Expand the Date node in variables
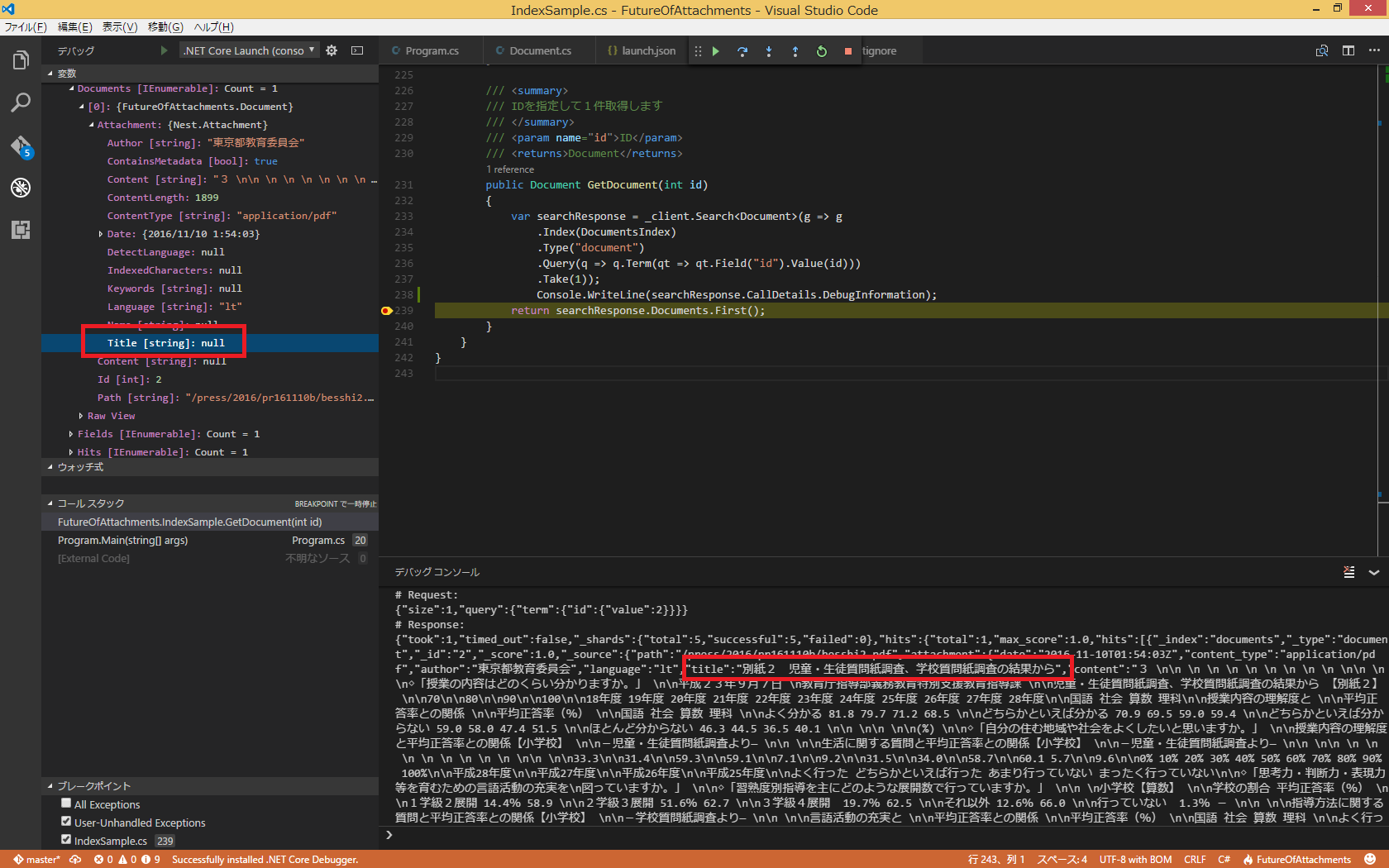Screen dimensions: 1389x868 point(101,234)
